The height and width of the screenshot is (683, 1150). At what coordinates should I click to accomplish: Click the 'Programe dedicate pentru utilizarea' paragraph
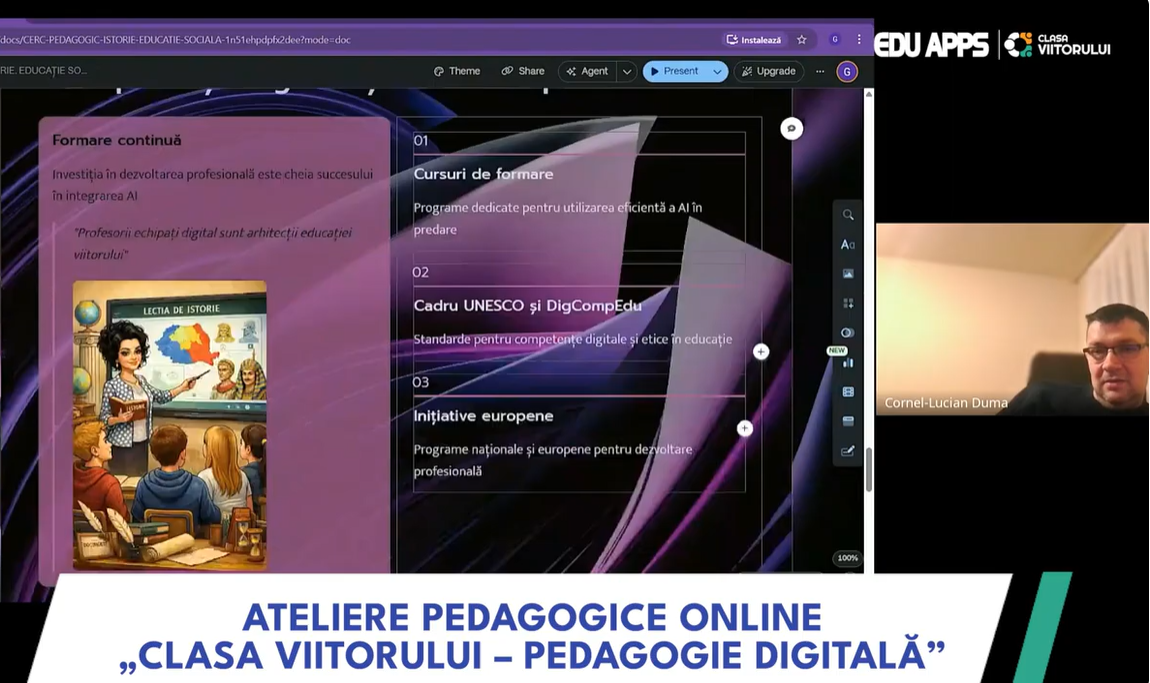pos(558,219)
